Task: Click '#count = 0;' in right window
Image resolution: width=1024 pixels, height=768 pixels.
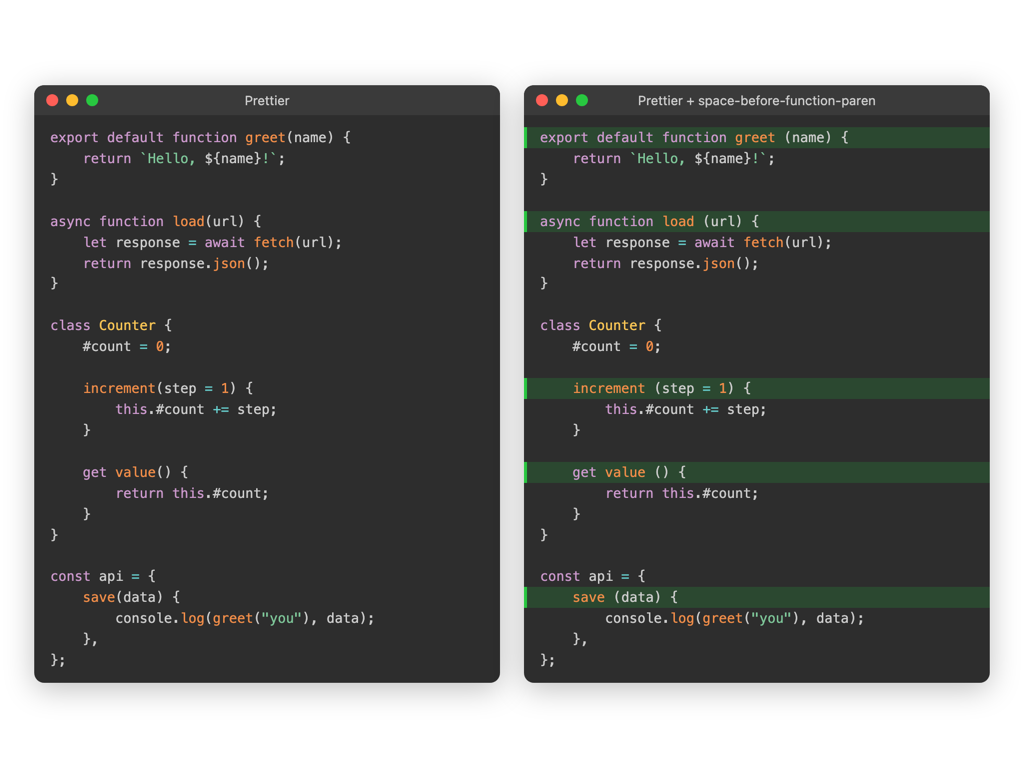Action: (x=616, y=346)
